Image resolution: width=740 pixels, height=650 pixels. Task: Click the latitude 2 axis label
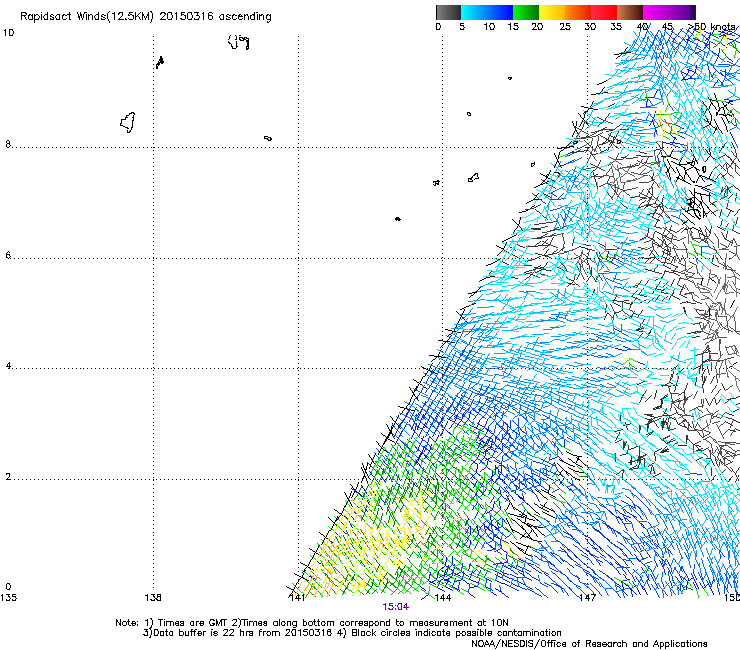8,477
